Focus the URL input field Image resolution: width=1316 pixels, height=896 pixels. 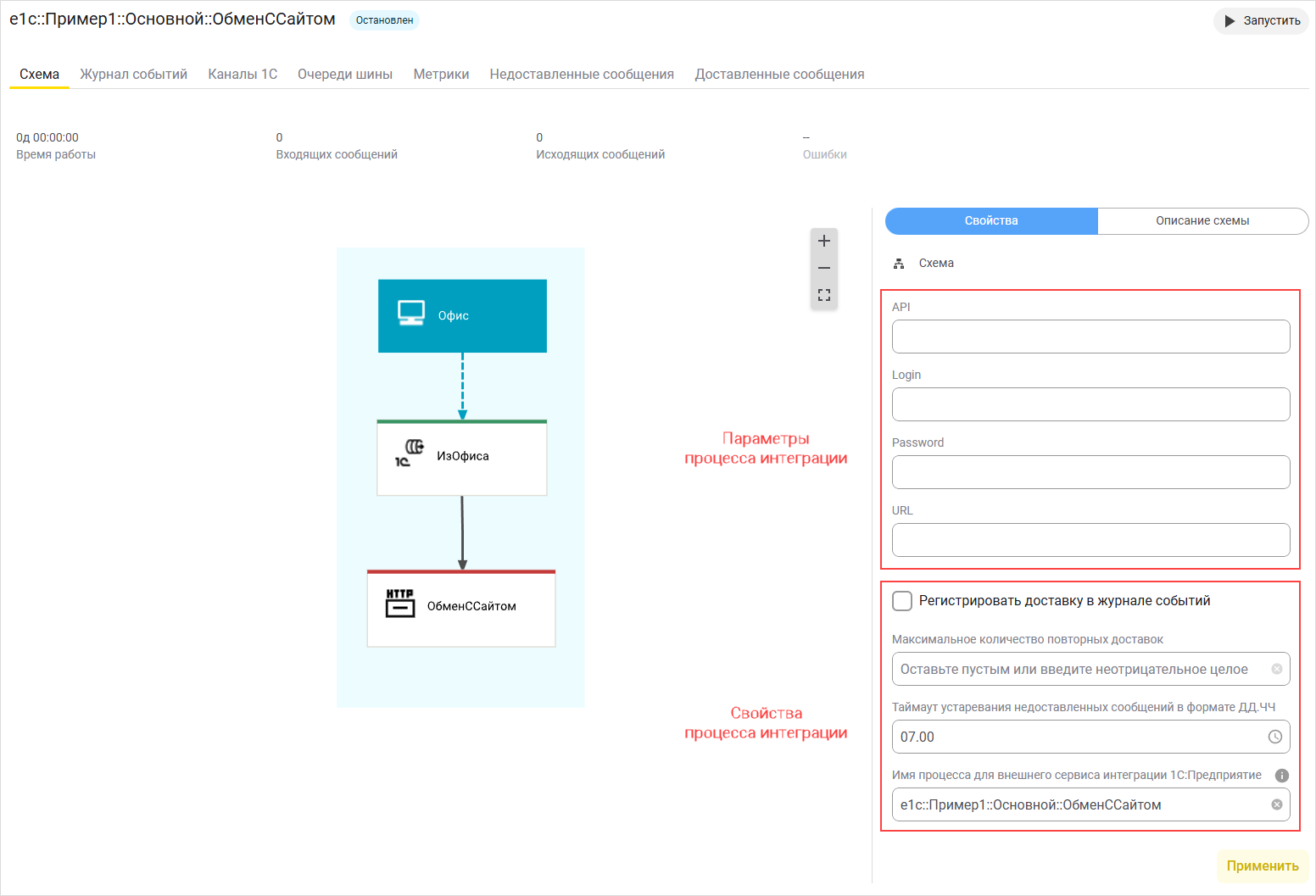pos(1090,540)
